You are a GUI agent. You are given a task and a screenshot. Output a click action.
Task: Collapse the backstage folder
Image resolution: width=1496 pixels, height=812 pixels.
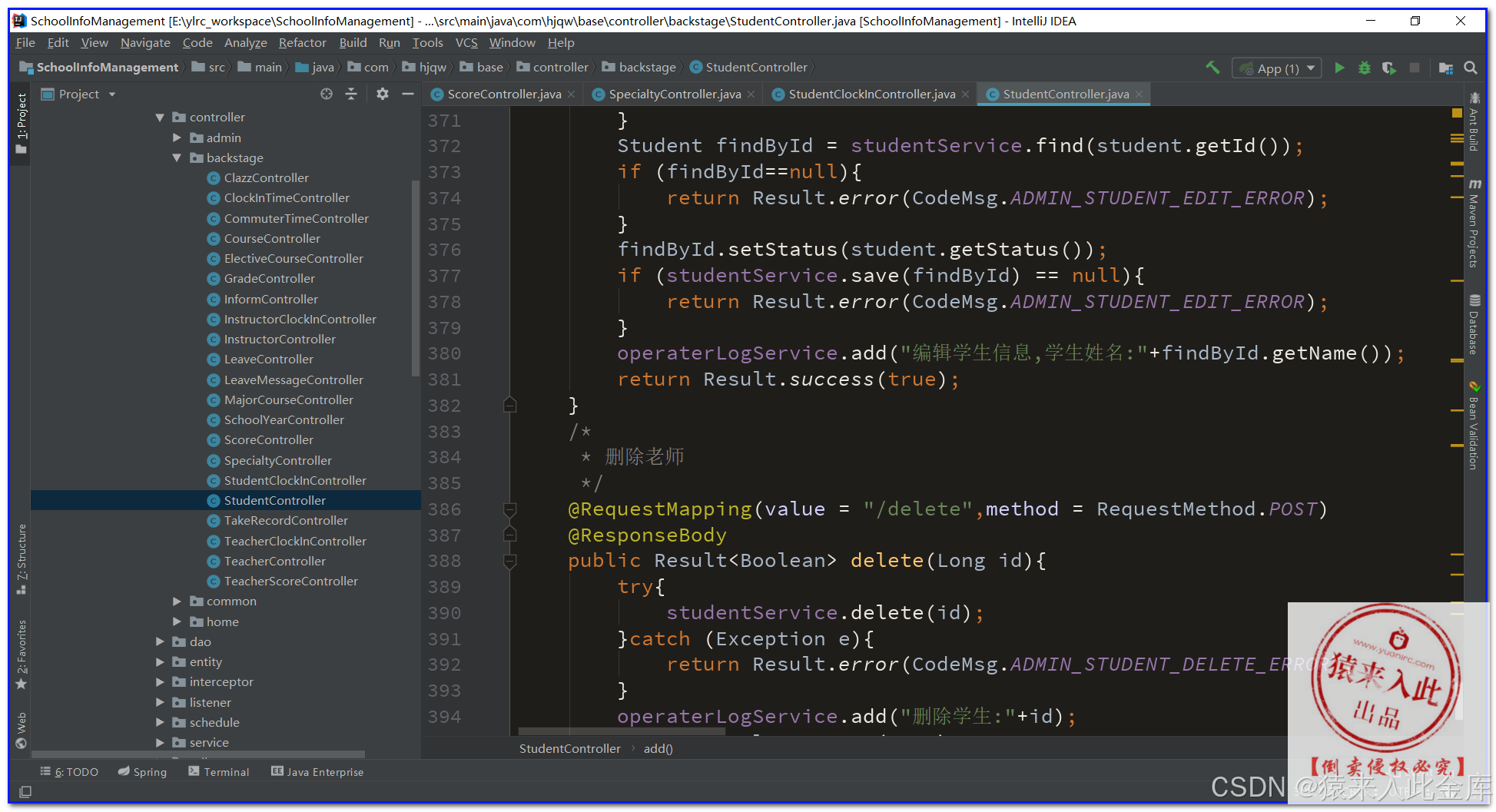pyautogui.click(x=177, y=157)
